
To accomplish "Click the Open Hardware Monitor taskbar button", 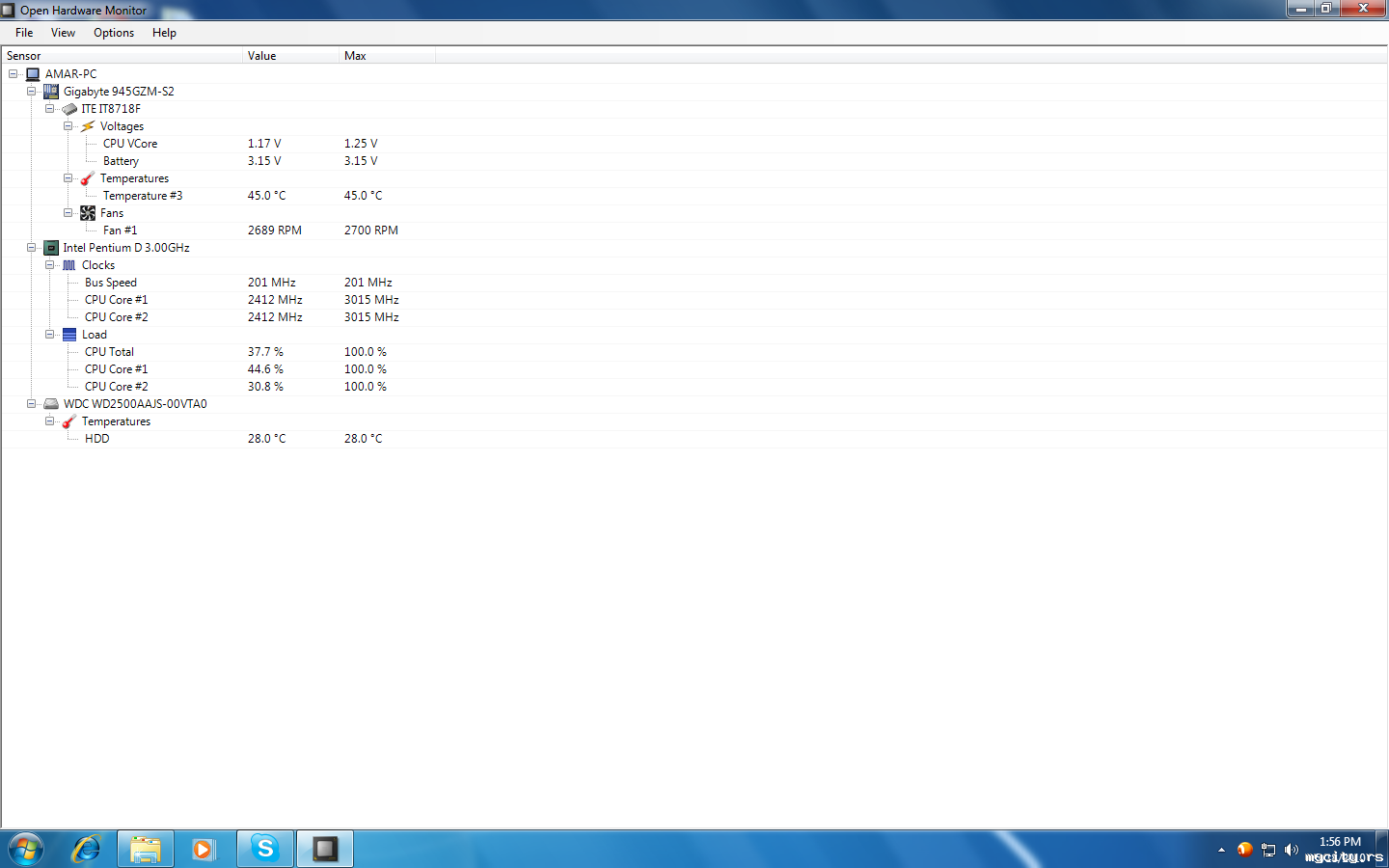I will [x=325, y=849].
